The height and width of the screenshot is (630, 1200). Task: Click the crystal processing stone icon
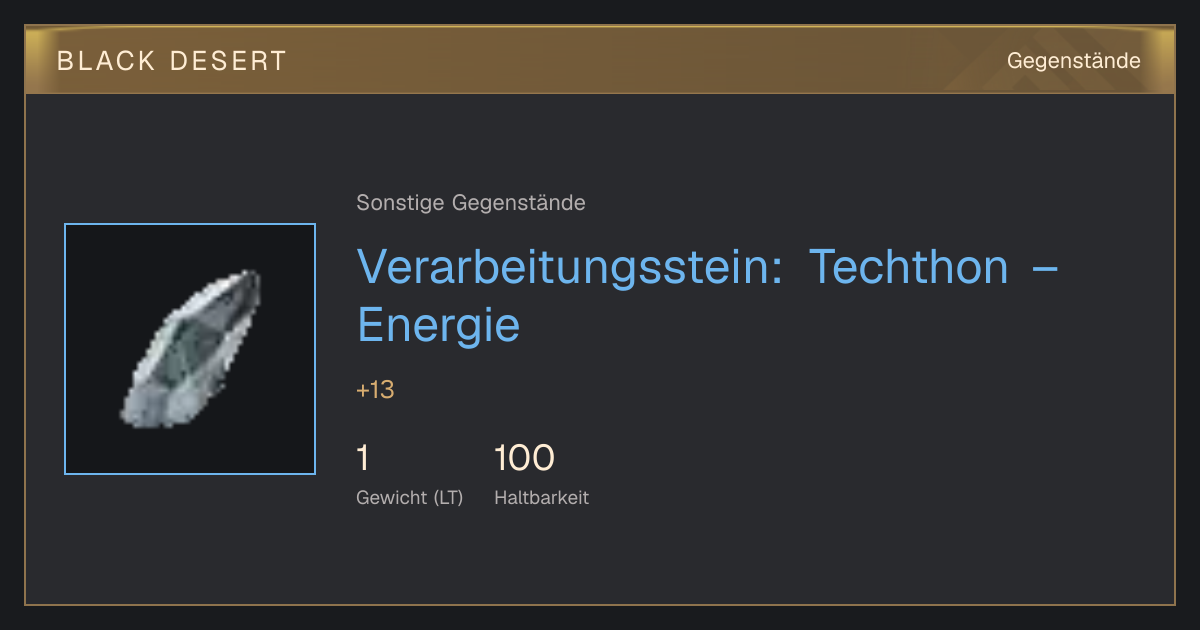click(x=190, y=349)
